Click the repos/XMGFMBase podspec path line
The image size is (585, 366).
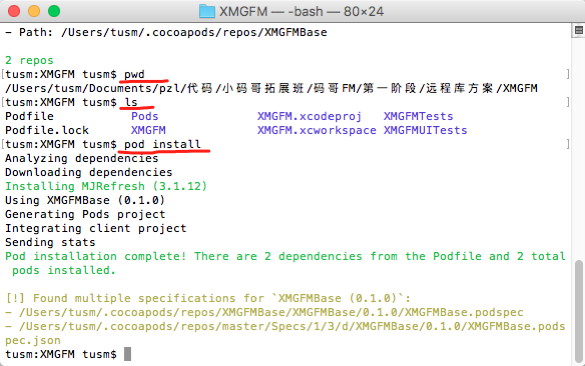pos(264,312)
